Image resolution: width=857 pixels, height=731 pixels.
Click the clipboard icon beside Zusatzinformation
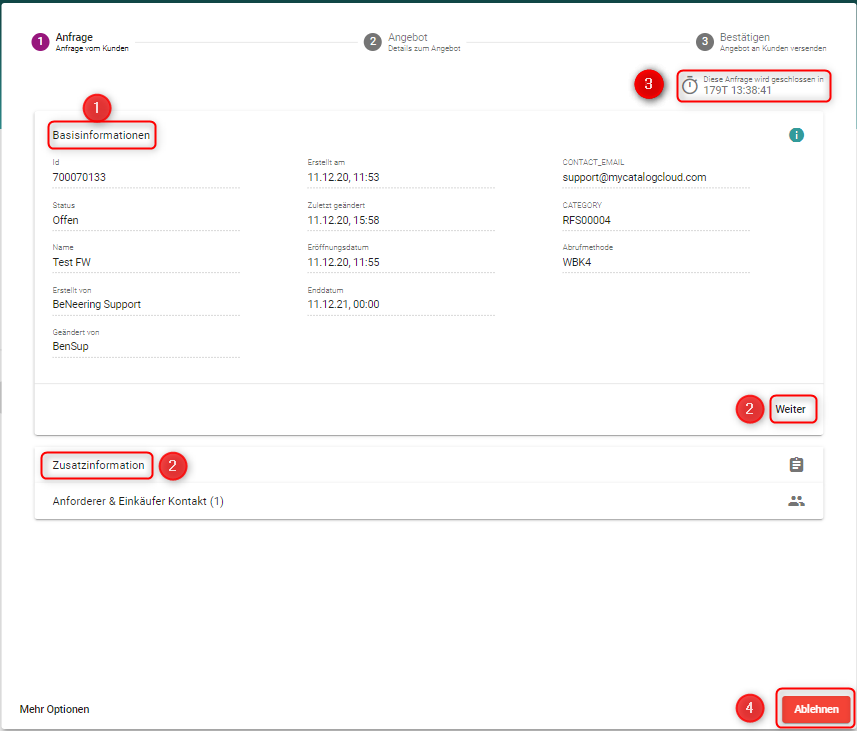(x=796, y=465)
